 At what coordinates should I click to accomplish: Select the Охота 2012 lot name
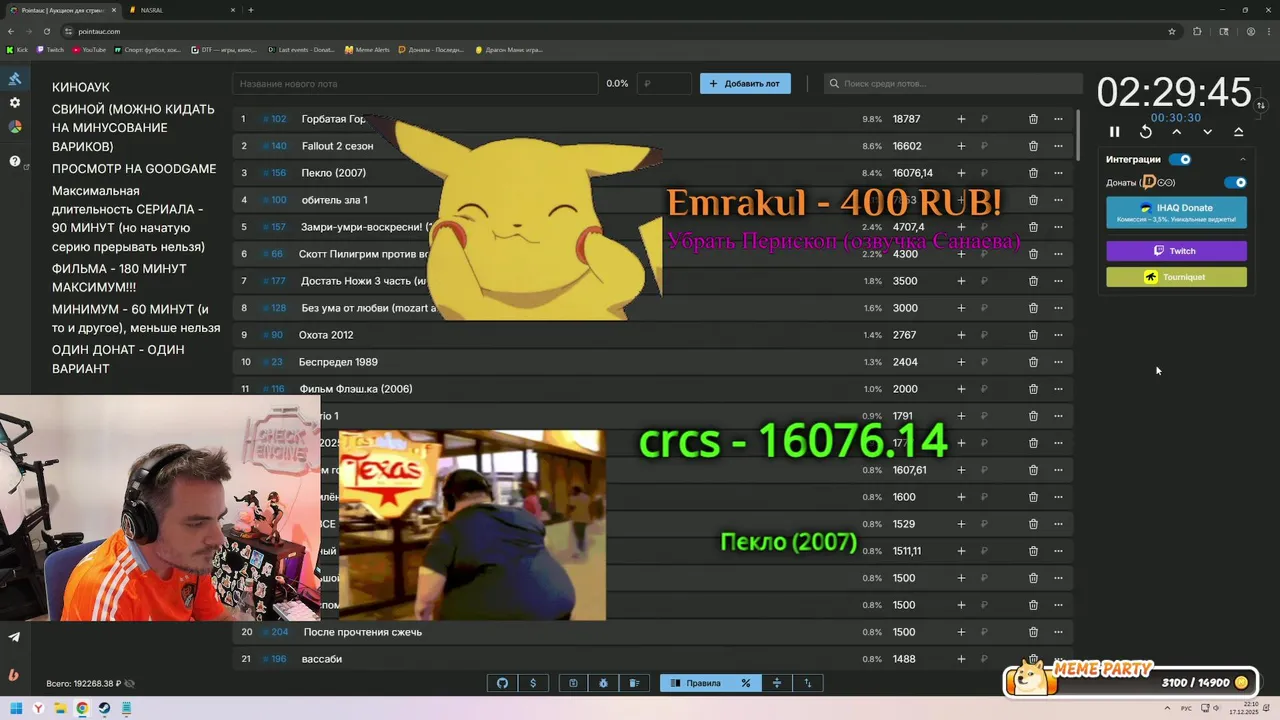(x=326, y=335)
